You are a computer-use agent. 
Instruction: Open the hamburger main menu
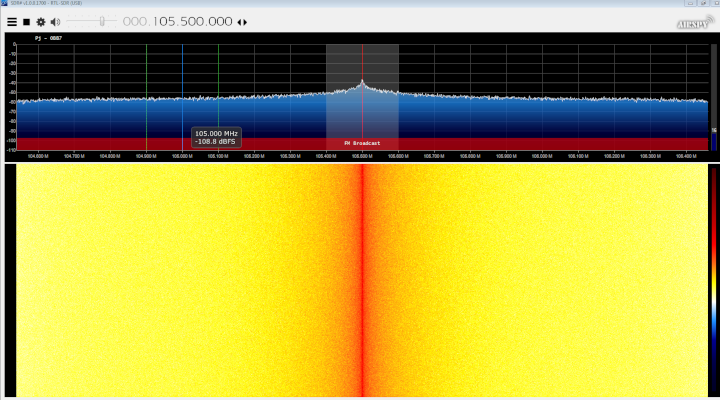[12, 22]
